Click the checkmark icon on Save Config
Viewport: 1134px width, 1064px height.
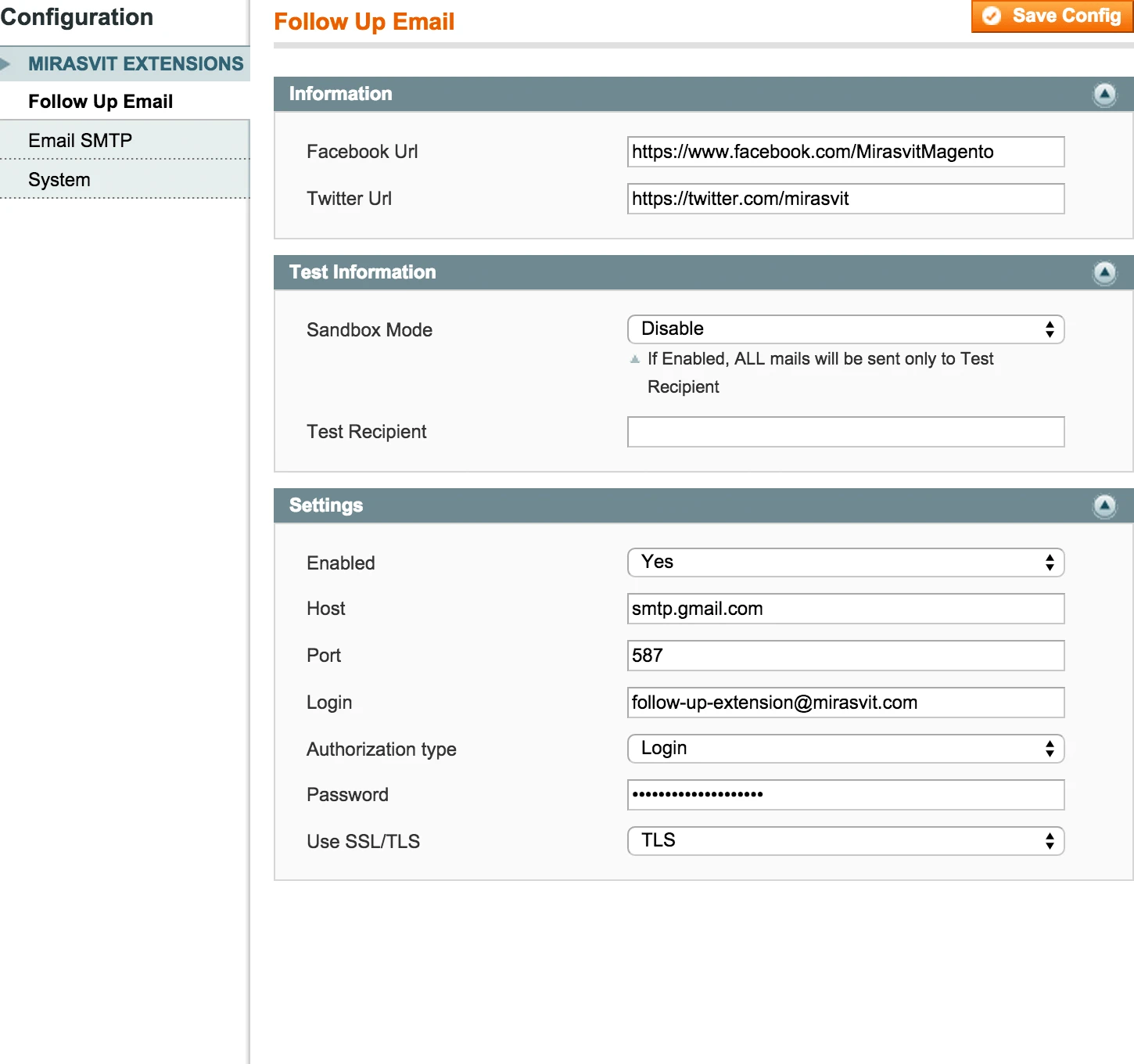coord(992,15)
